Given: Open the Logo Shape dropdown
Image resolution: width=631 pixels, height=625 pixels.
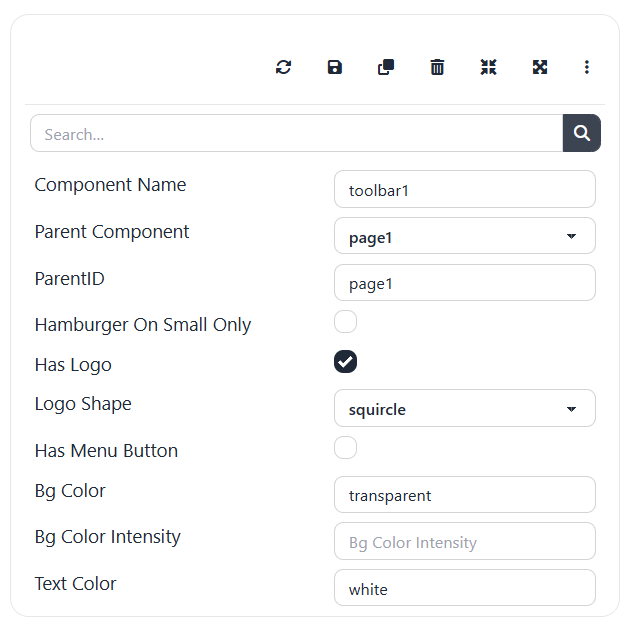Looking at the screenshot, I should tap(464, 408).
